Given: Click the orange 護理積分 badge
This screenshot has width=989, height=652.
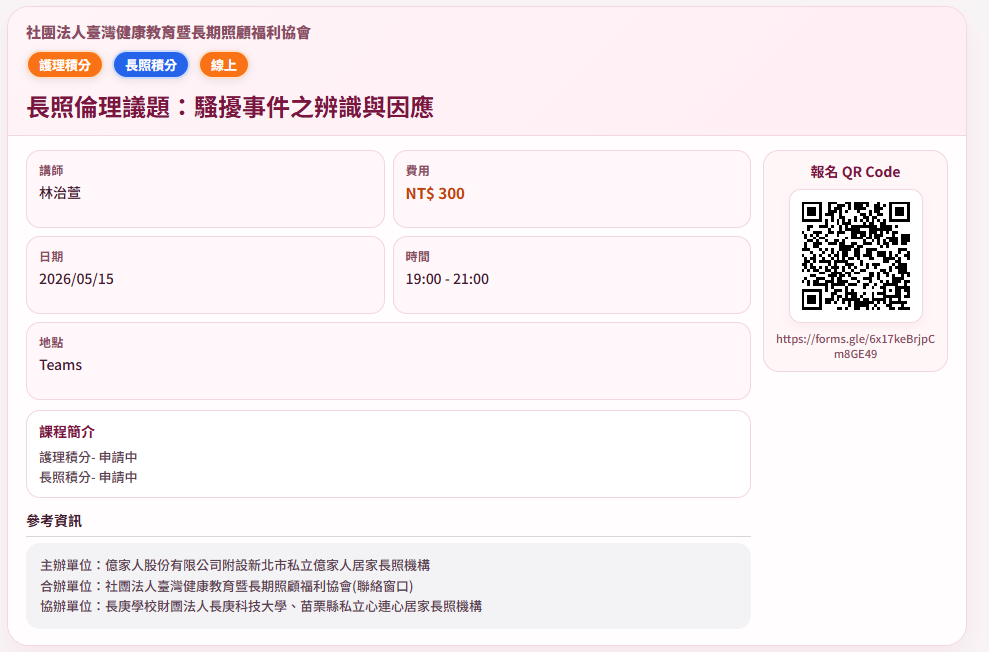Looking at the screenshot, I should [65, 65].
